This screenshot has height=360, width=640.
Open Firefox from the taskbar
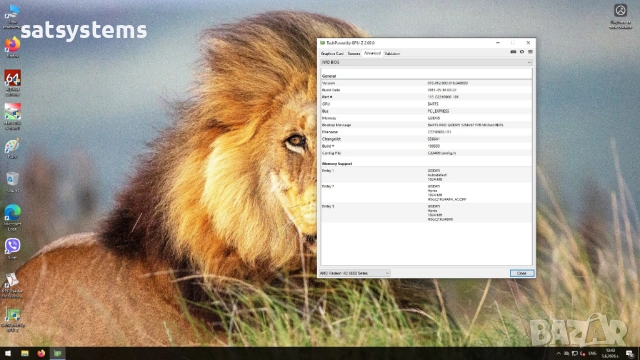[x=41, y=353]
